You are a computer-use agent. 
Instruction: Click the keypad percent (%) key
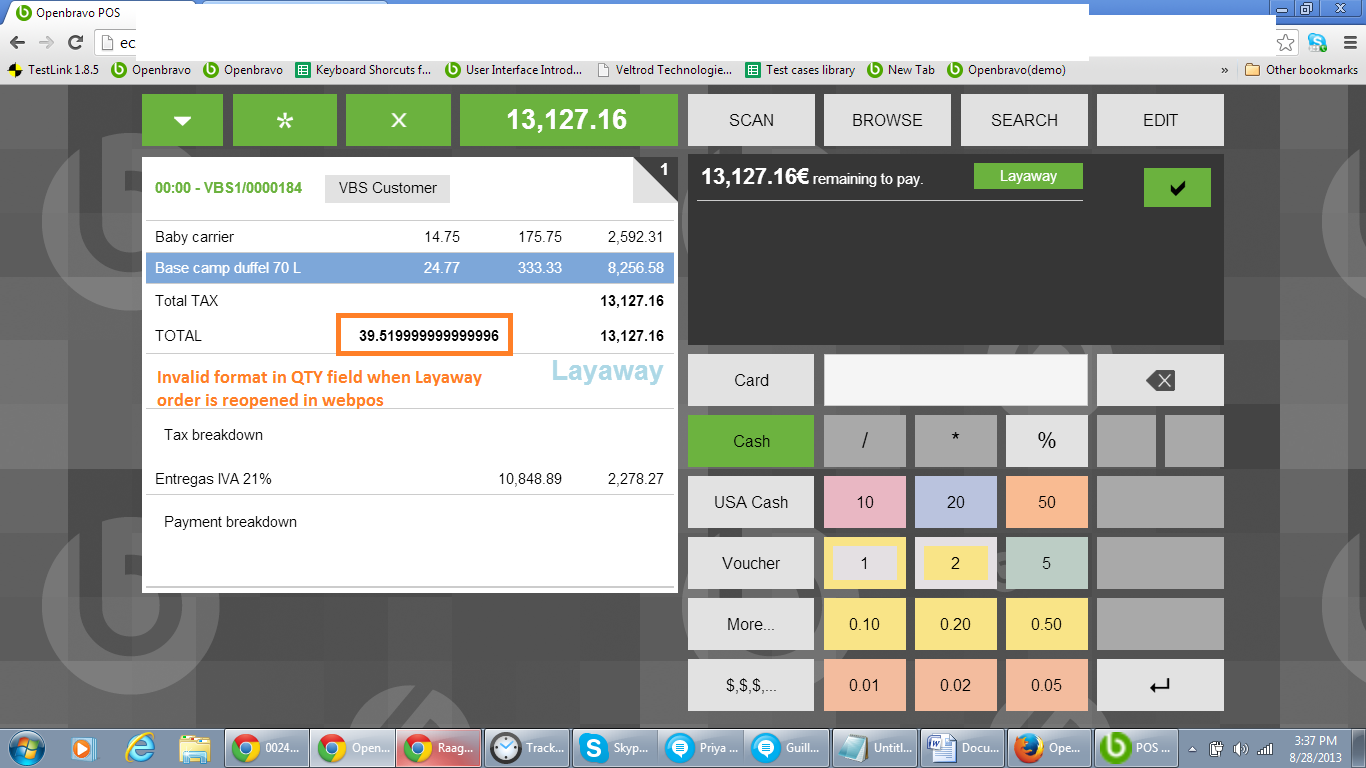(1047, 441)
